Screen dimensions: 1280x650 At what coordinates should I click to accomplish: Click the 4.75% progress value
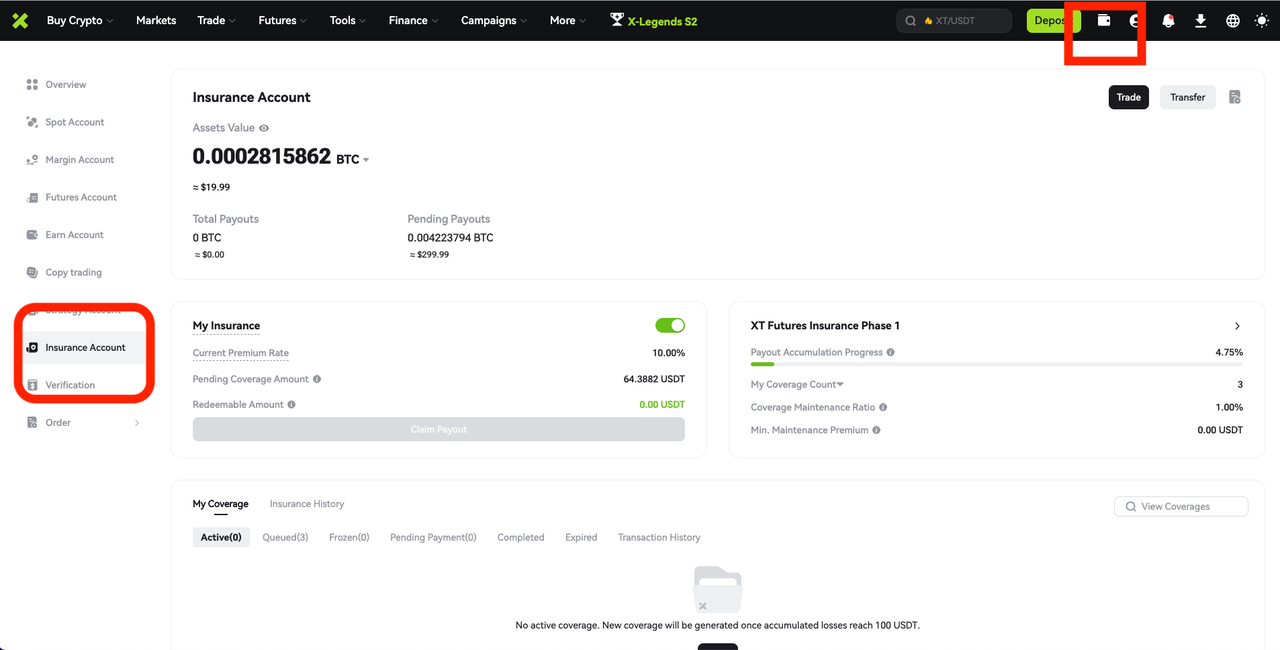click(x=1229, y=352)
